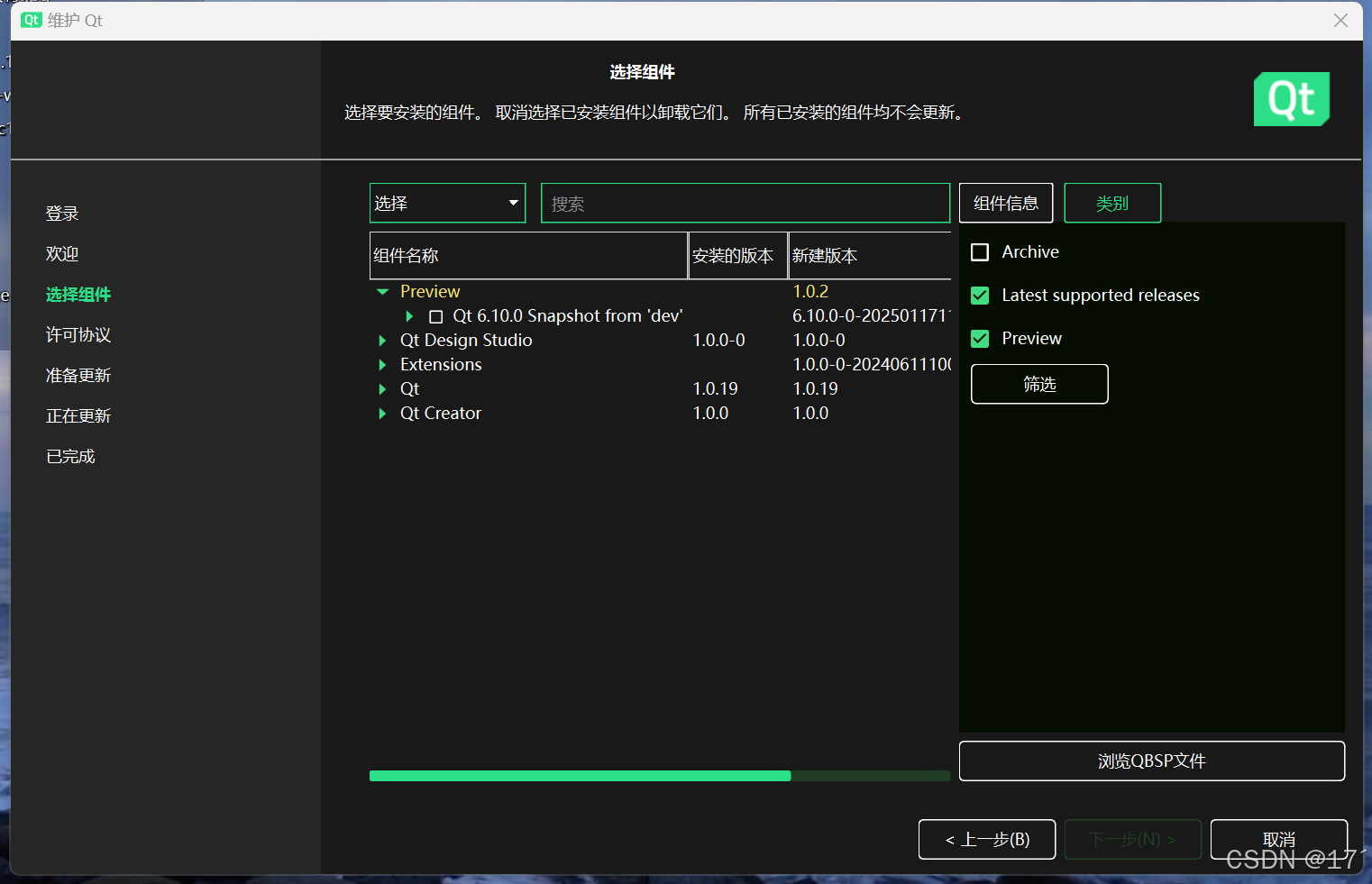Go to the 登录 step
The width and height of the screenshot is (1372, 884).
(x=62, y=214)
